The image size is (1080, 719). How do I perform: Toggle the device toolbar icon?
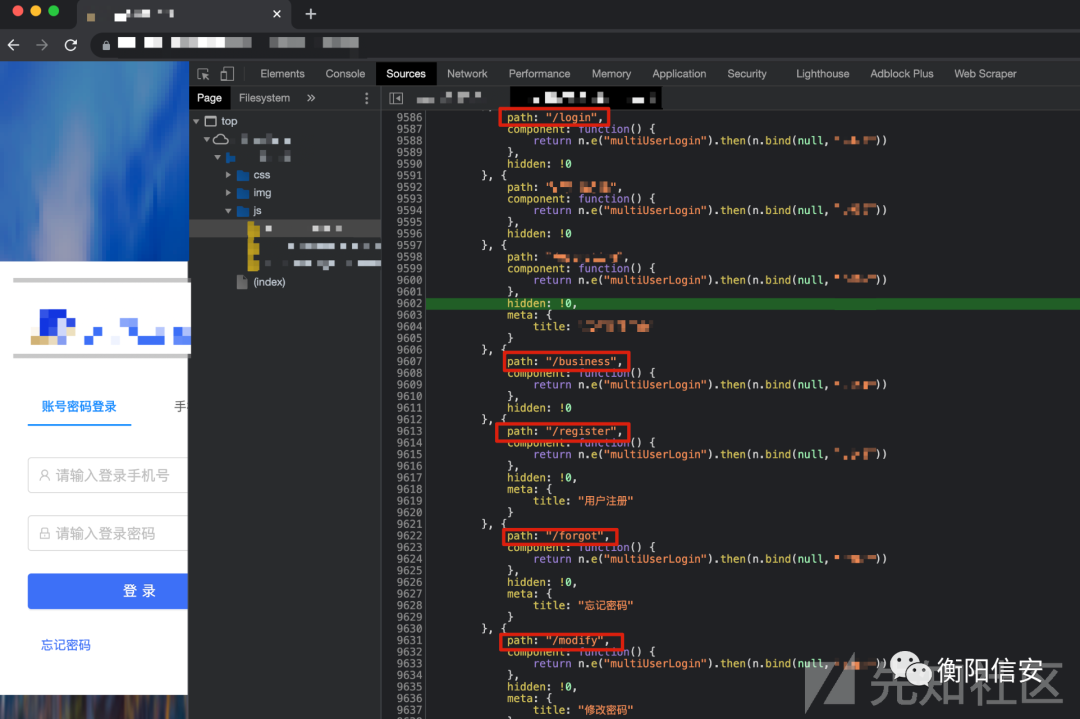(227, 74)
